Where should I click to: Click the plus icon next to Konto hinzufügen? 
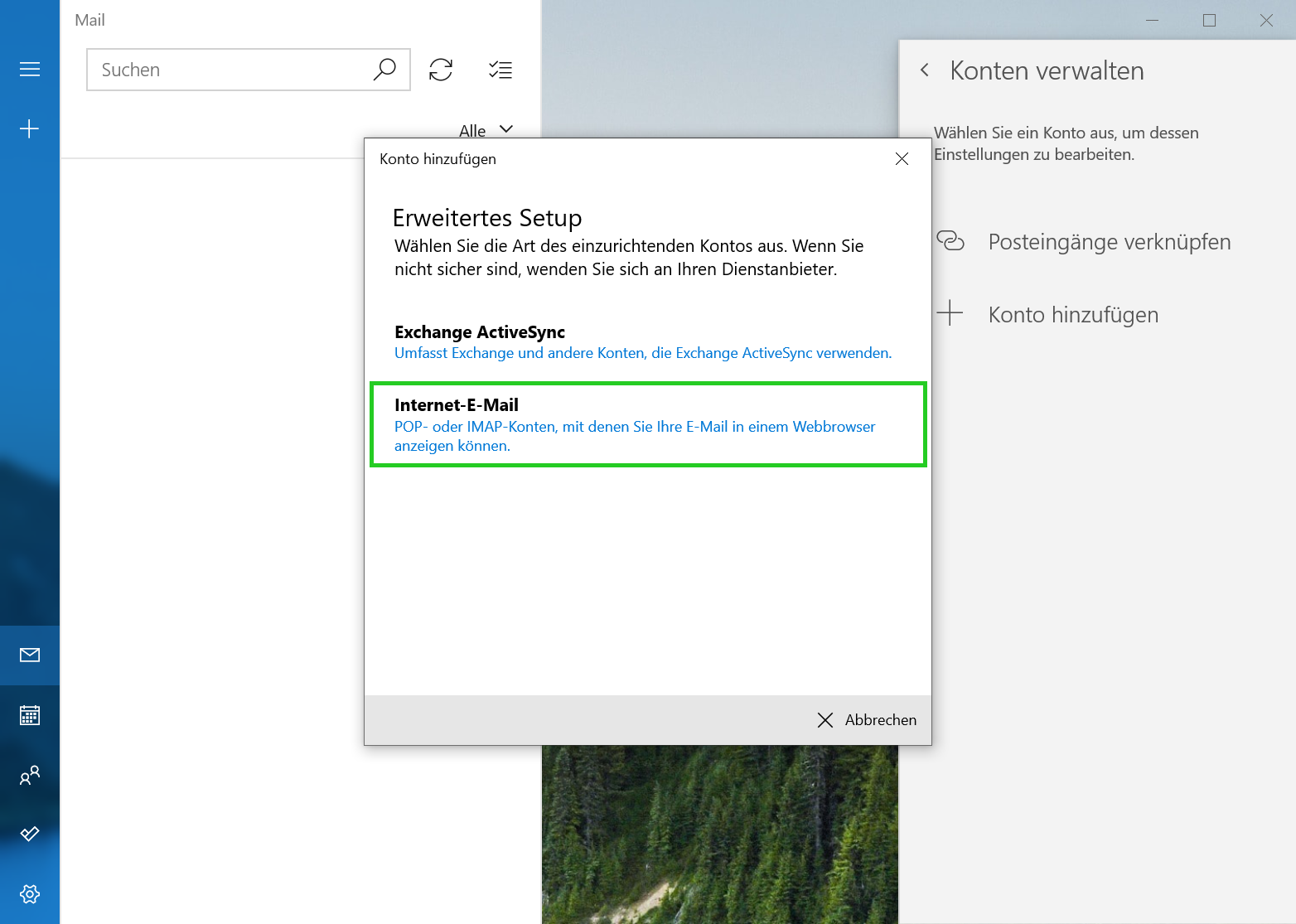[x=950, y=313]
